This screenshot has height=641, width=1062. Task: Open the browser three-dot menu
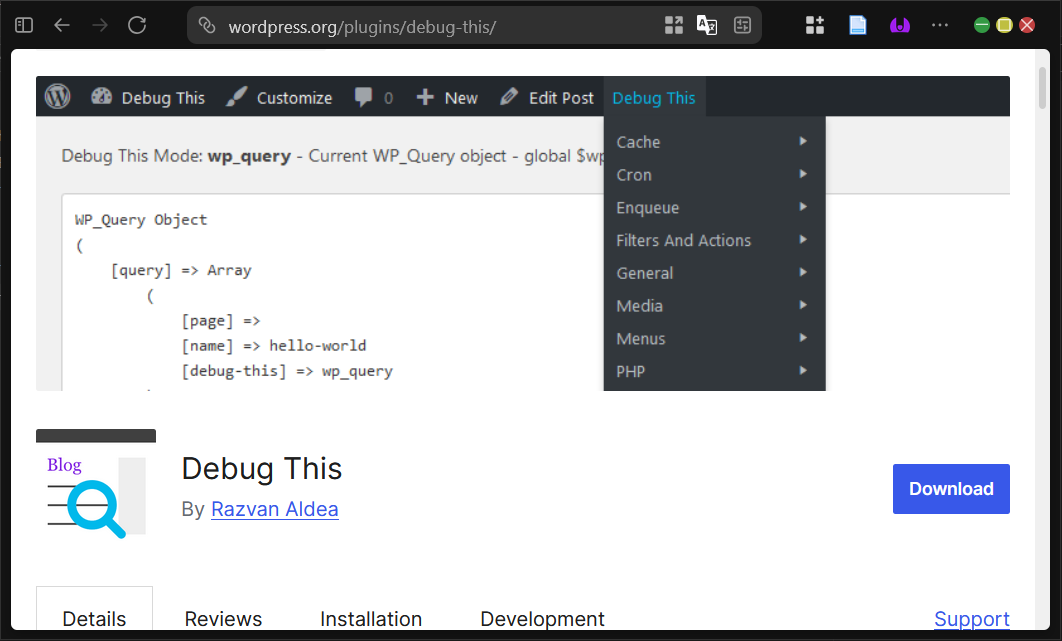940,25
